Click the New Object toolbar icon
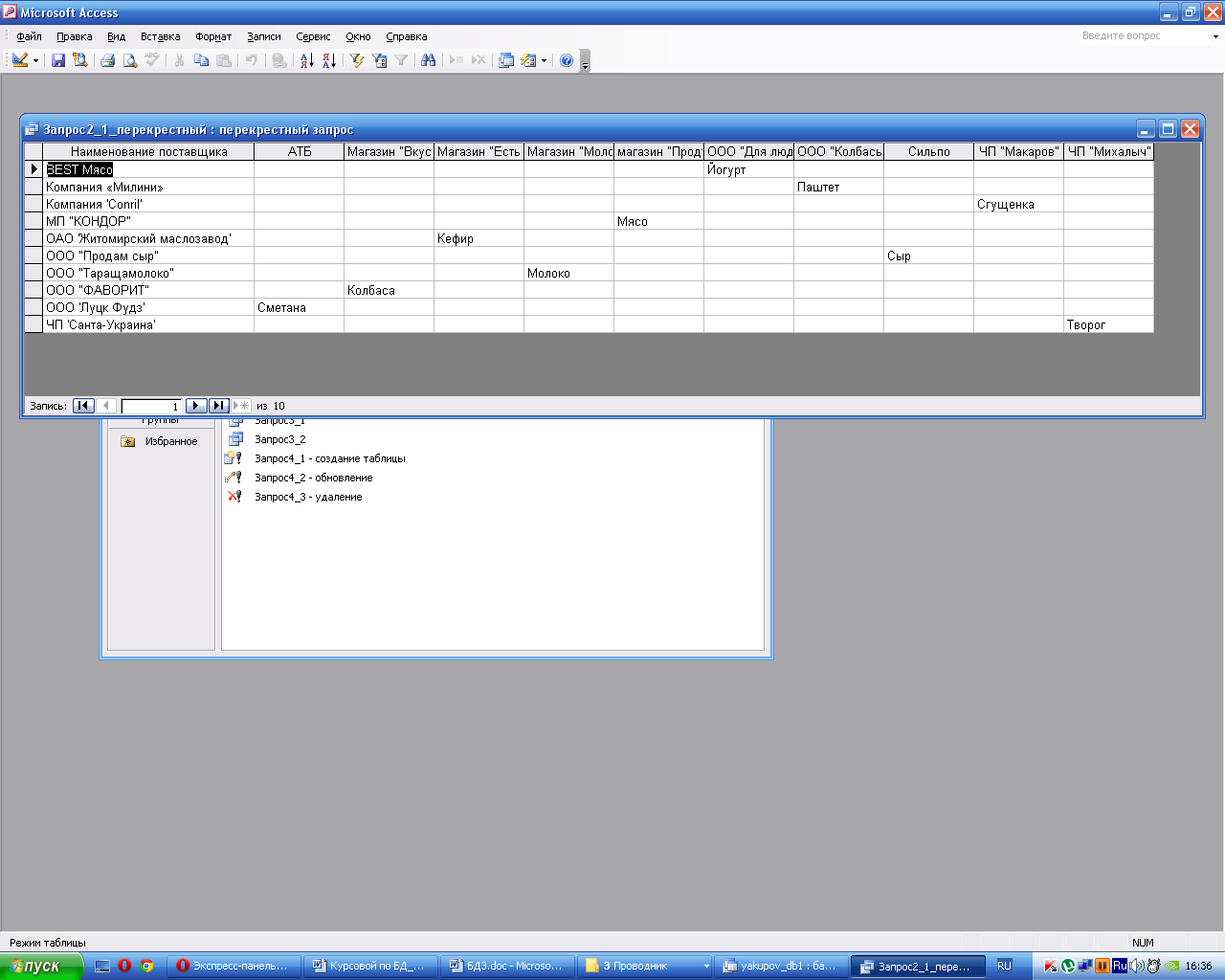The height and width of the screenshot is (980, 1225). pyautogui.click(x=528, y=60)
